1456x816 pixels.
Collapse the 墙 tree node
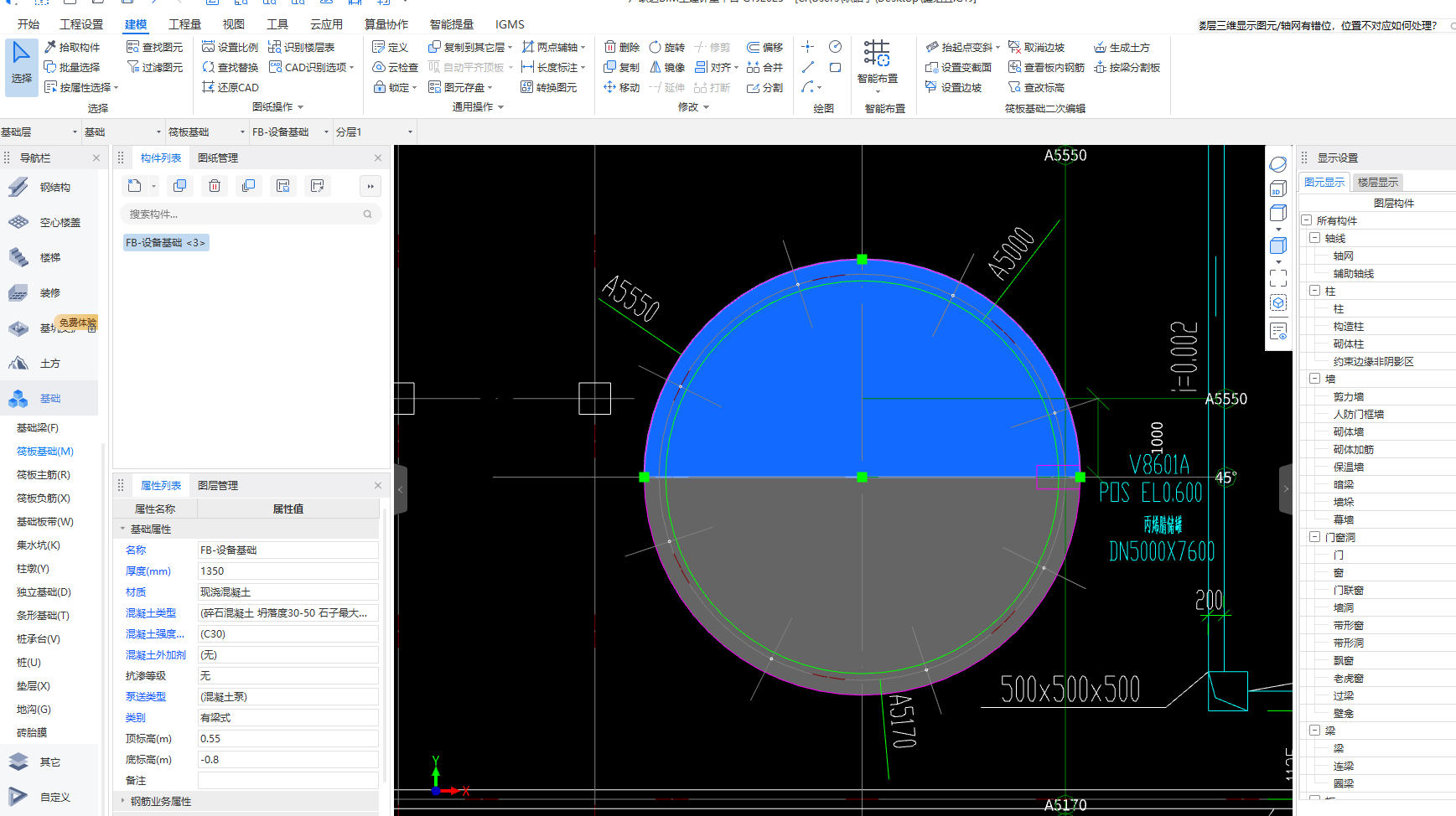[1314, 379]
